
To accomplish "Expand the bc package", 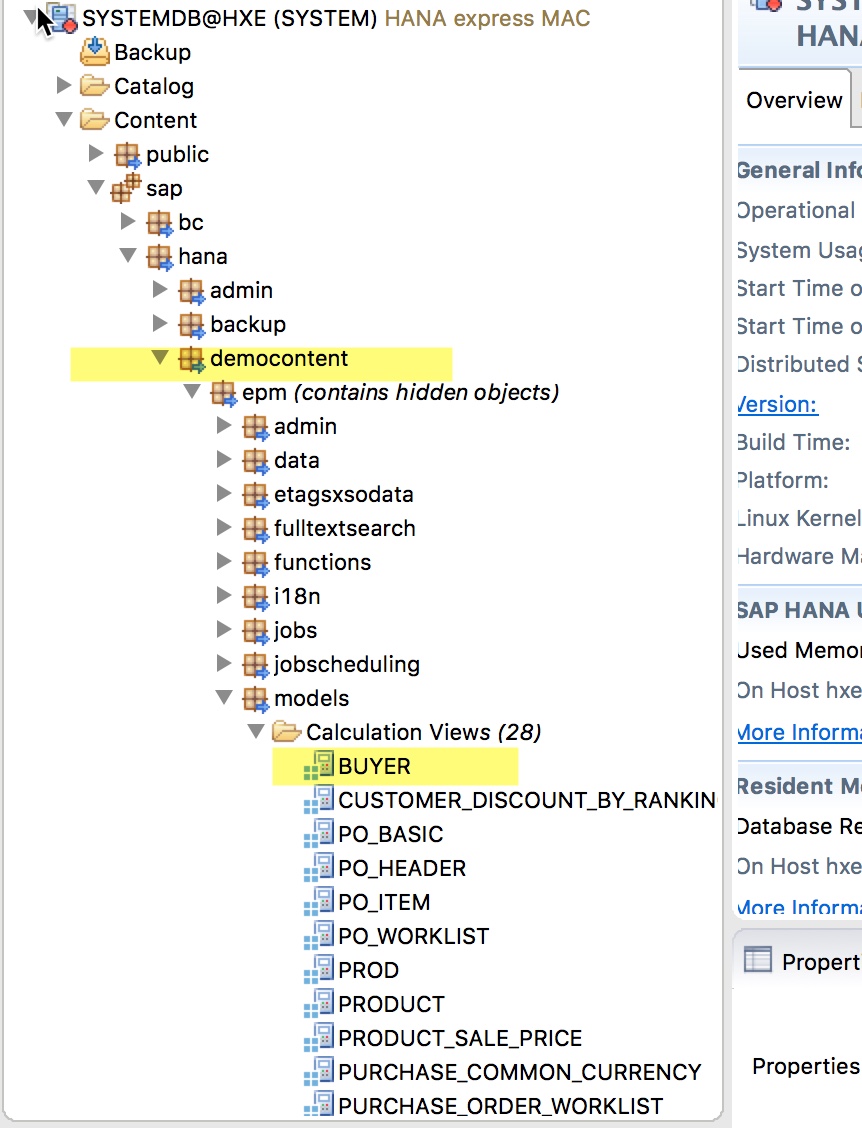I will pyautogui.click(x=128, y=221).
